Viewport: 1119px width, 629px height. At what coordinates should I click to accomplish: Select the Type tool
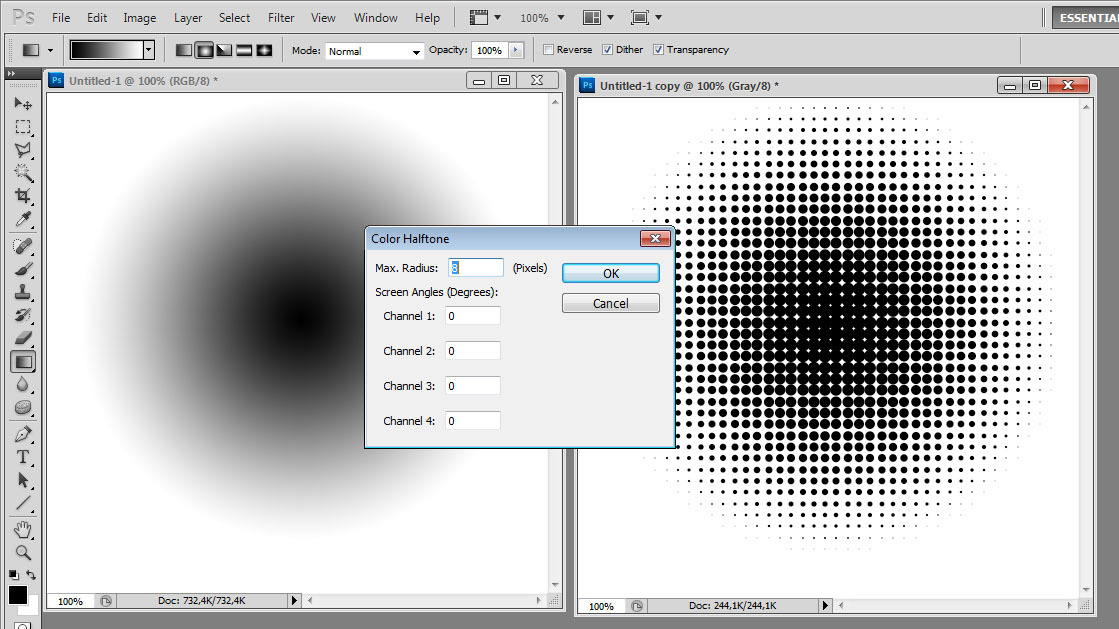pyautogui.click(x=23, y=457)
